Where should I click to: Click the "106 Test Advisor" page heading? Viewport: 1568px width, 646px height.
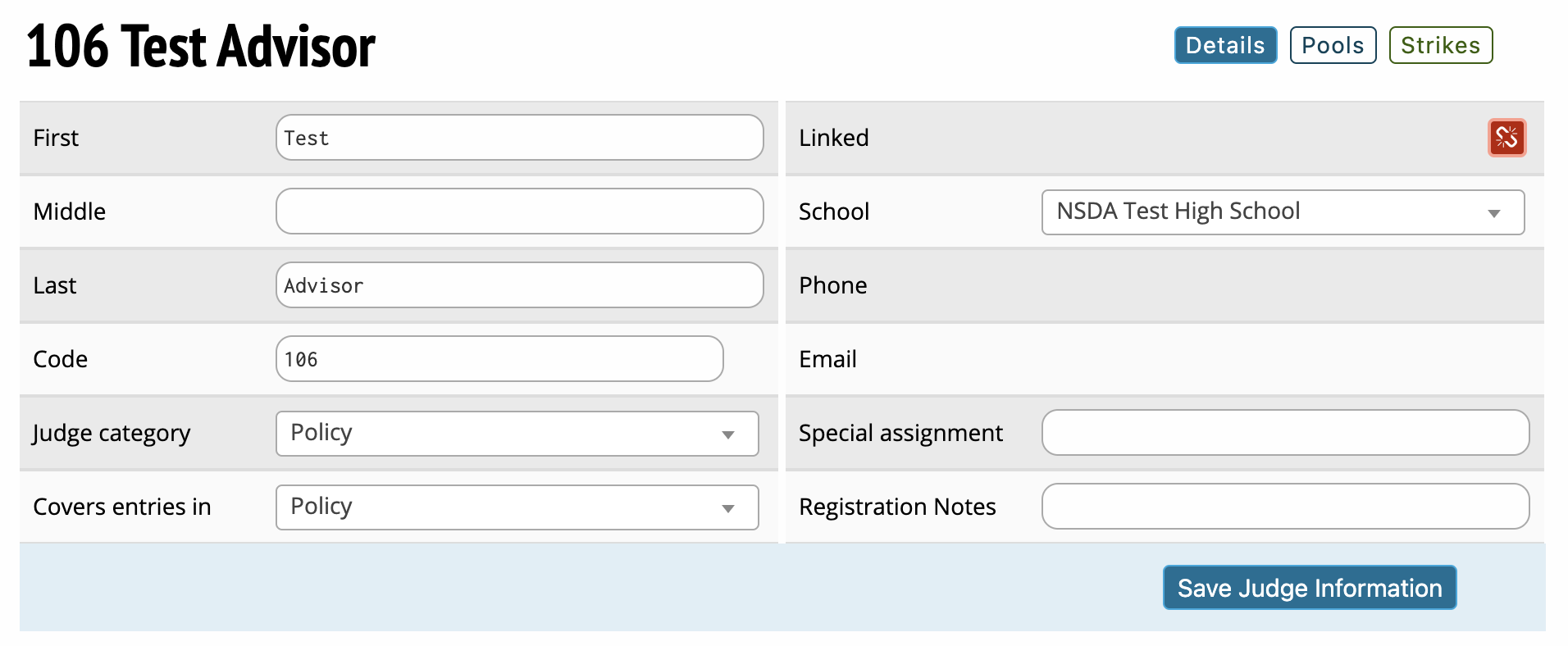pyautogui.click(x=201, y=47)
